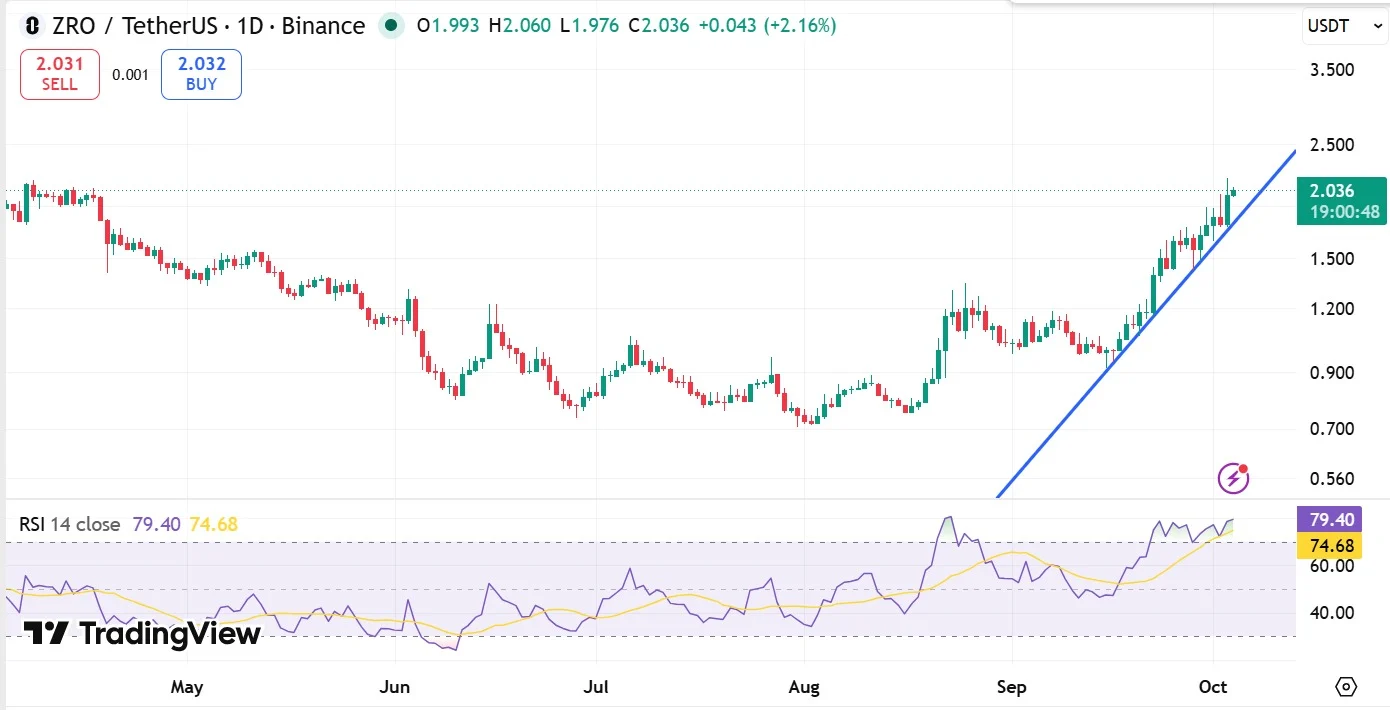Click the Oct label on time axis

click(1212, 687)
